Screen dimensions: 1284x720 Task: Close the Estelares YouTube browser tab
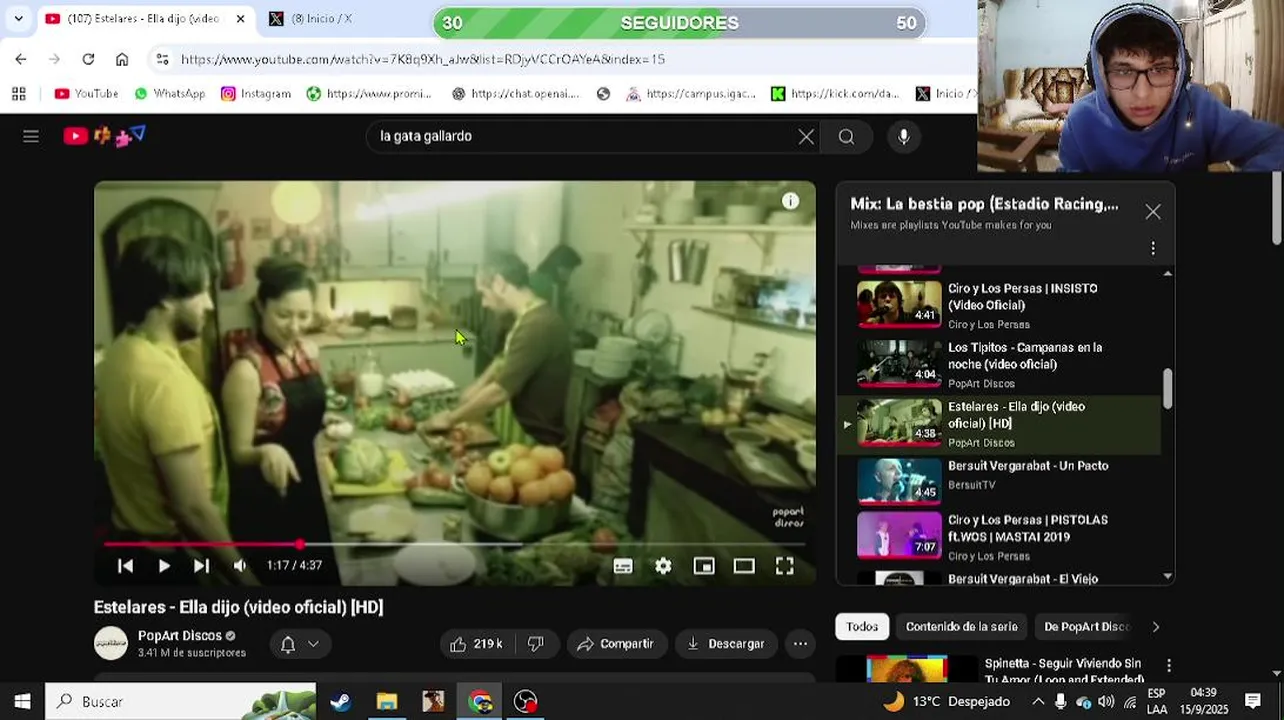[240, 19]
